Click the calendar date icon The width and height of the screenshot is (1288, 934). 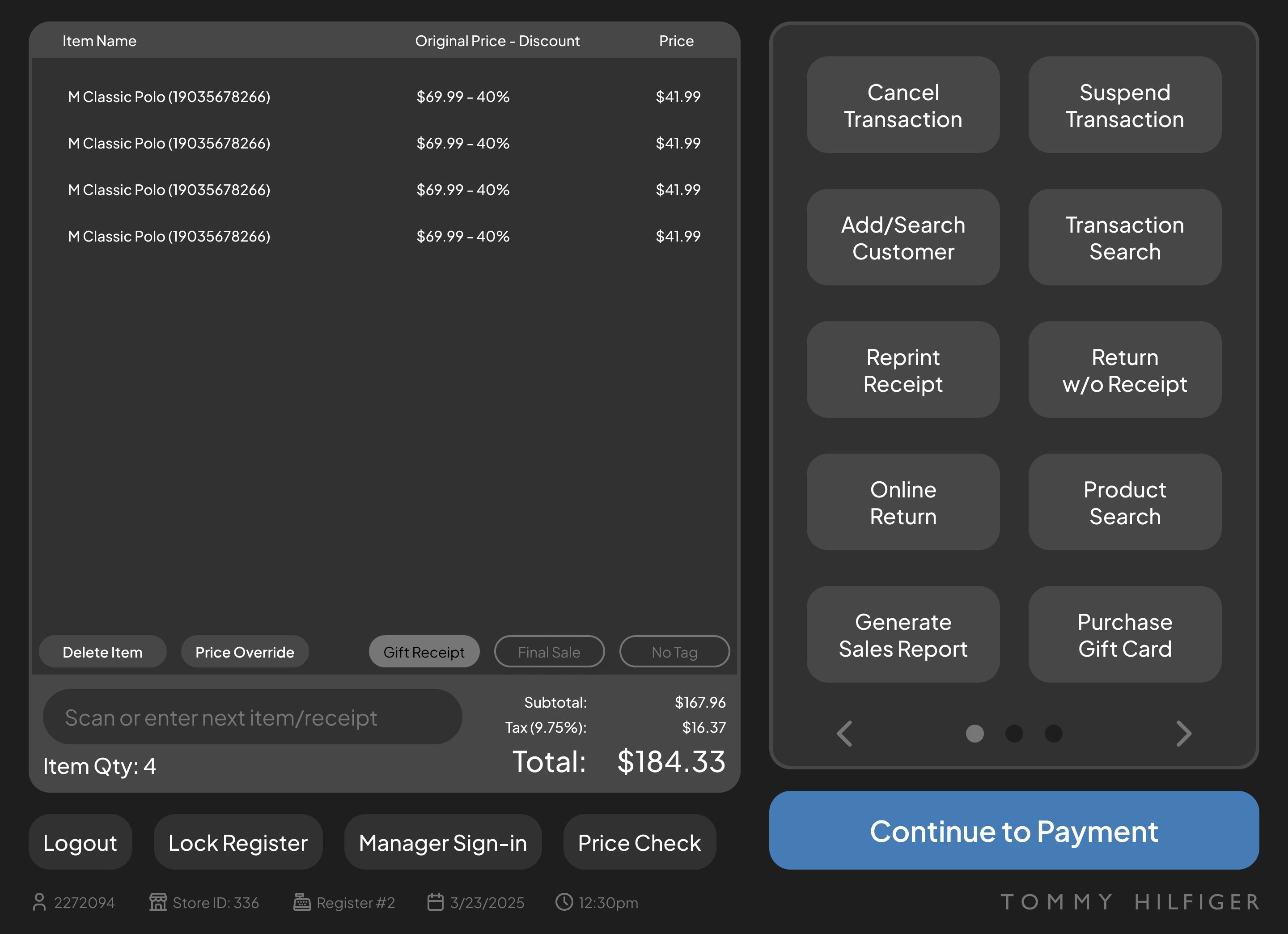click(436, 902)
